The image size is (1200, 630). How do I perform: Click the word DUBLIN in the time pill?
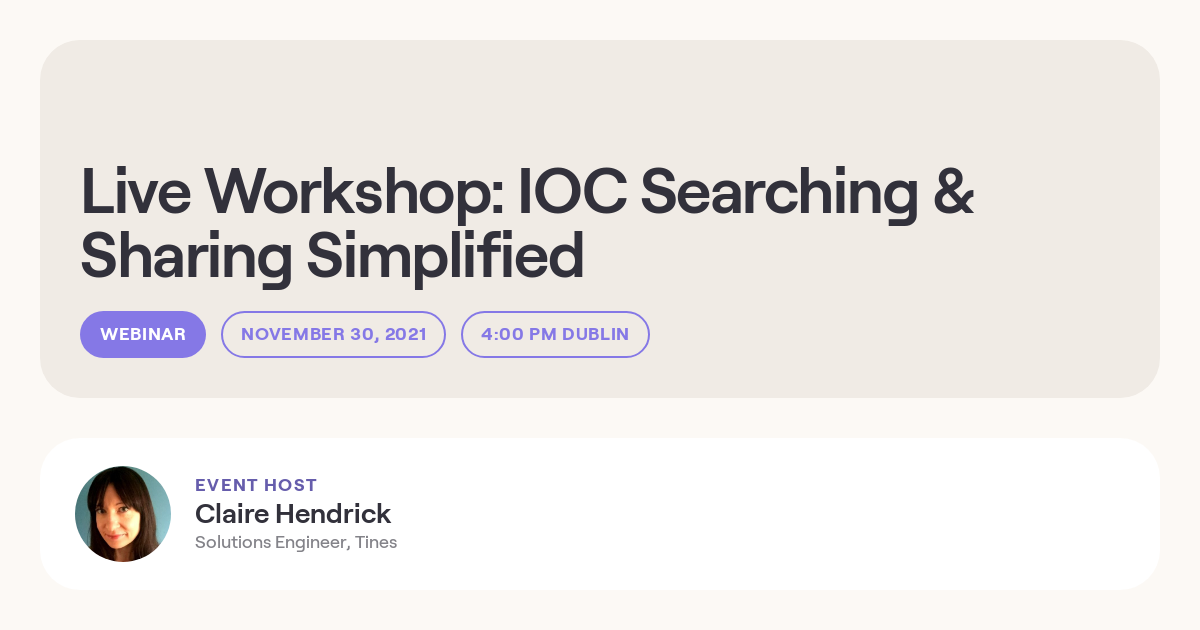tap(596, 334)
